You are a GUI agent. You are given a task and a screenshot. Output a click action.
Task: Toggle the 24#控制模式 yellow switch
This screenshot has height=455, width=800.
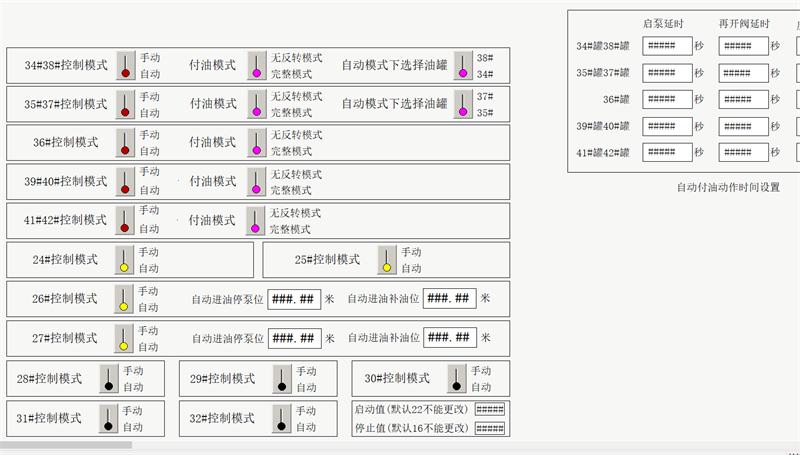(x=124, y=260)
